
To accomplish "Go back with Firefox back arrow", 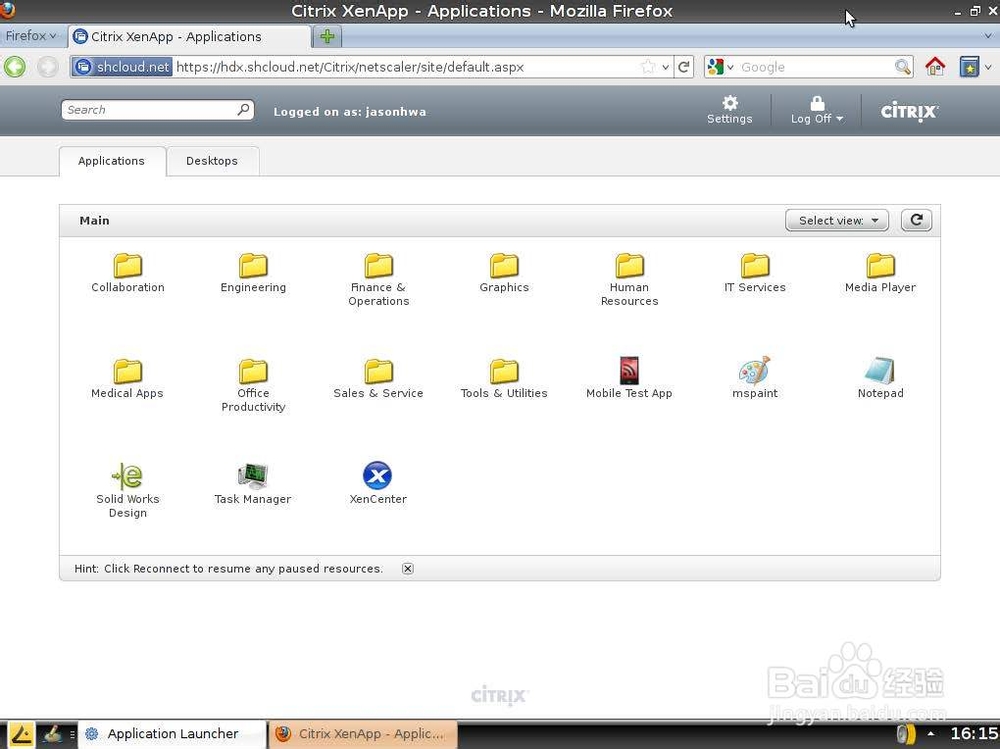I will click(x=15, y=66).
